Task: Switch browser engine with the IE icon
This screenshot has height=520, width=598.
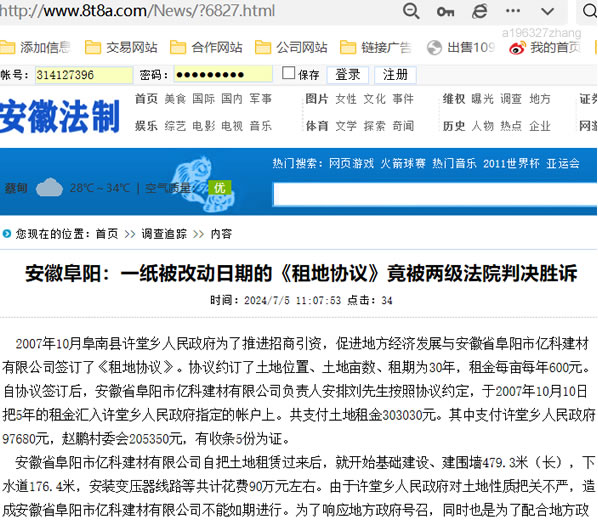Action: tap(479, 11)
